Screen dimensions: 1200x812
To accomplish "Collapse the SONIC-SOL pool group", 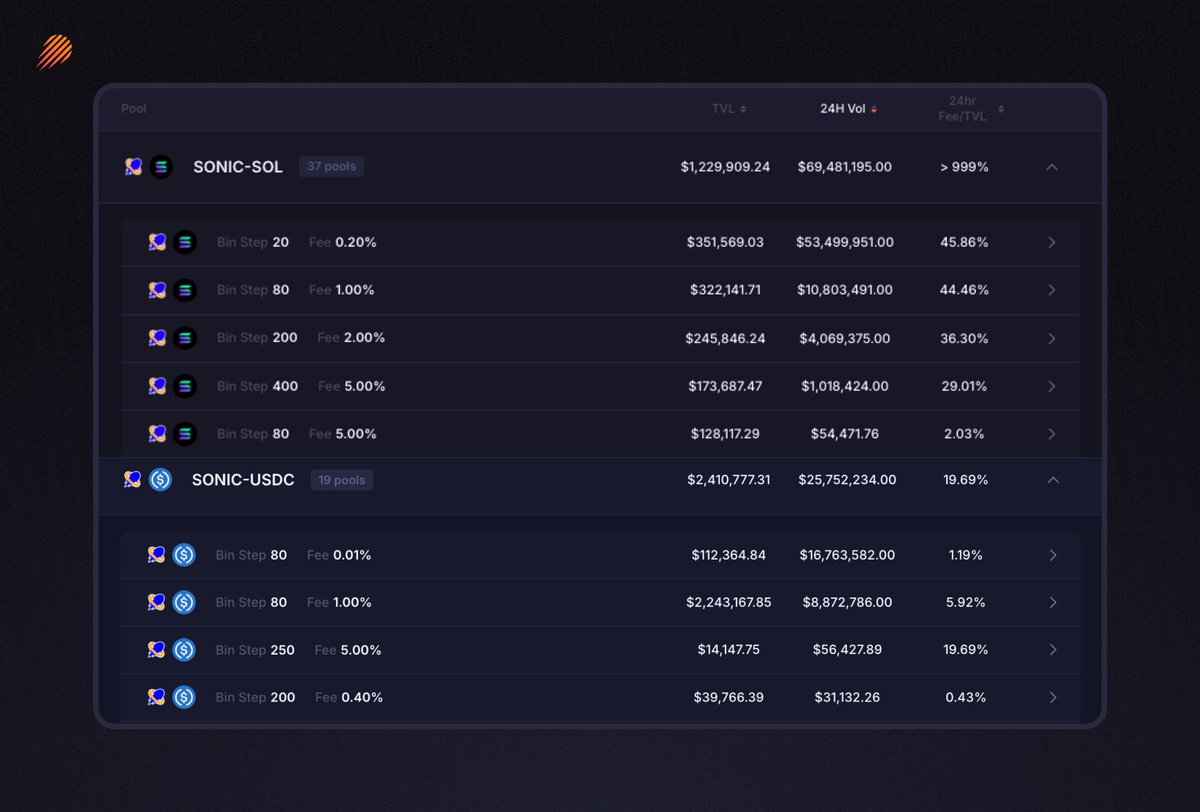I will coord(1053,167).
